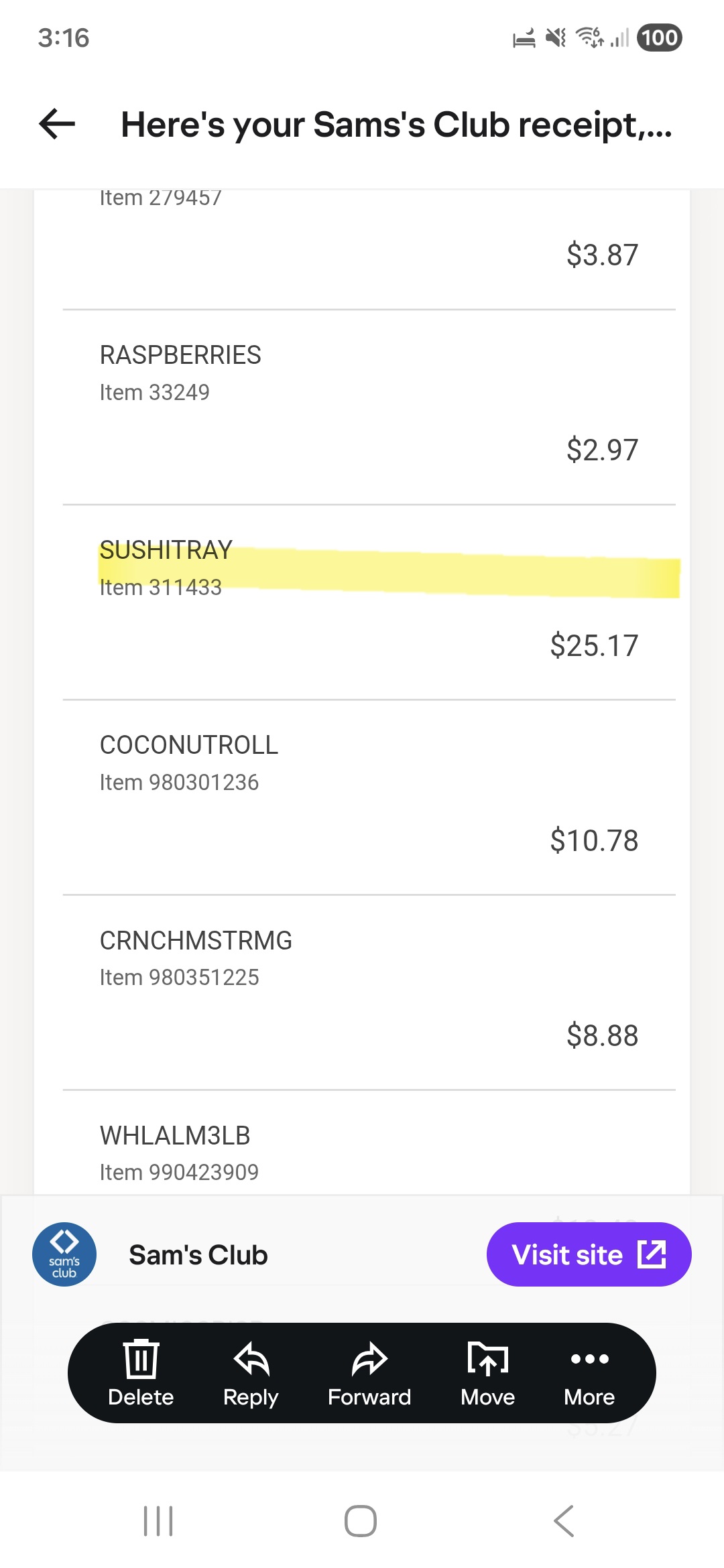The width and height of the screenshot is (724, 1568).
Task: Tap the RASPBERRIES item name
Action: tap(180, 355)
